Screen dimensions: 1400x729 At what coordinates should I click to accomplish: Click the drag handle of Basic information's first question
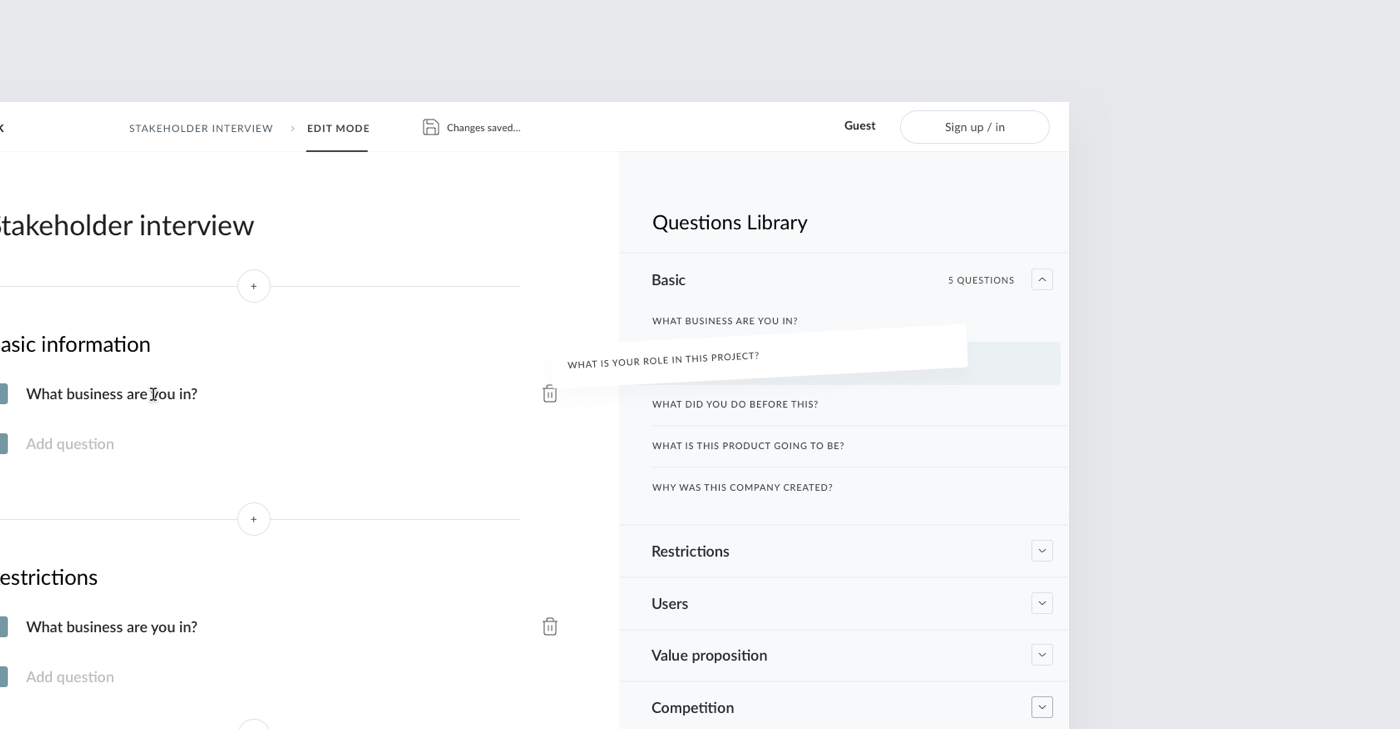[x=3, y=394]
